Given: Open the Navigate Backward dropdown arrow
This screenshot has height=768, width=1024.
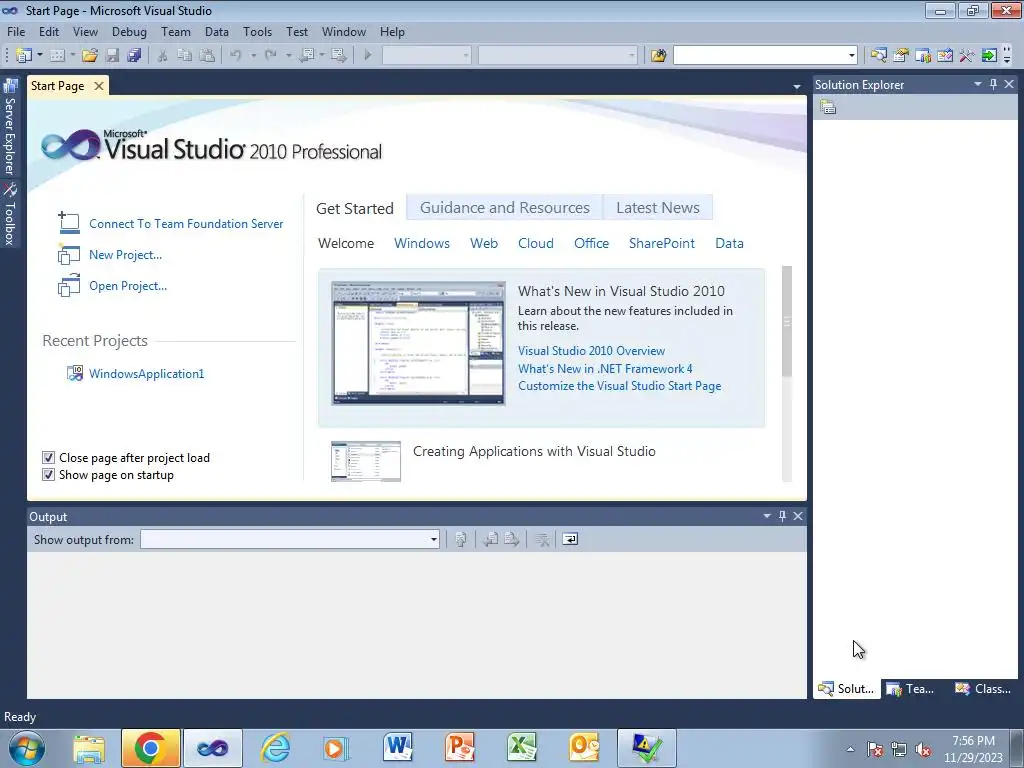Looking at the screenshot, I should tap(322, 56).
